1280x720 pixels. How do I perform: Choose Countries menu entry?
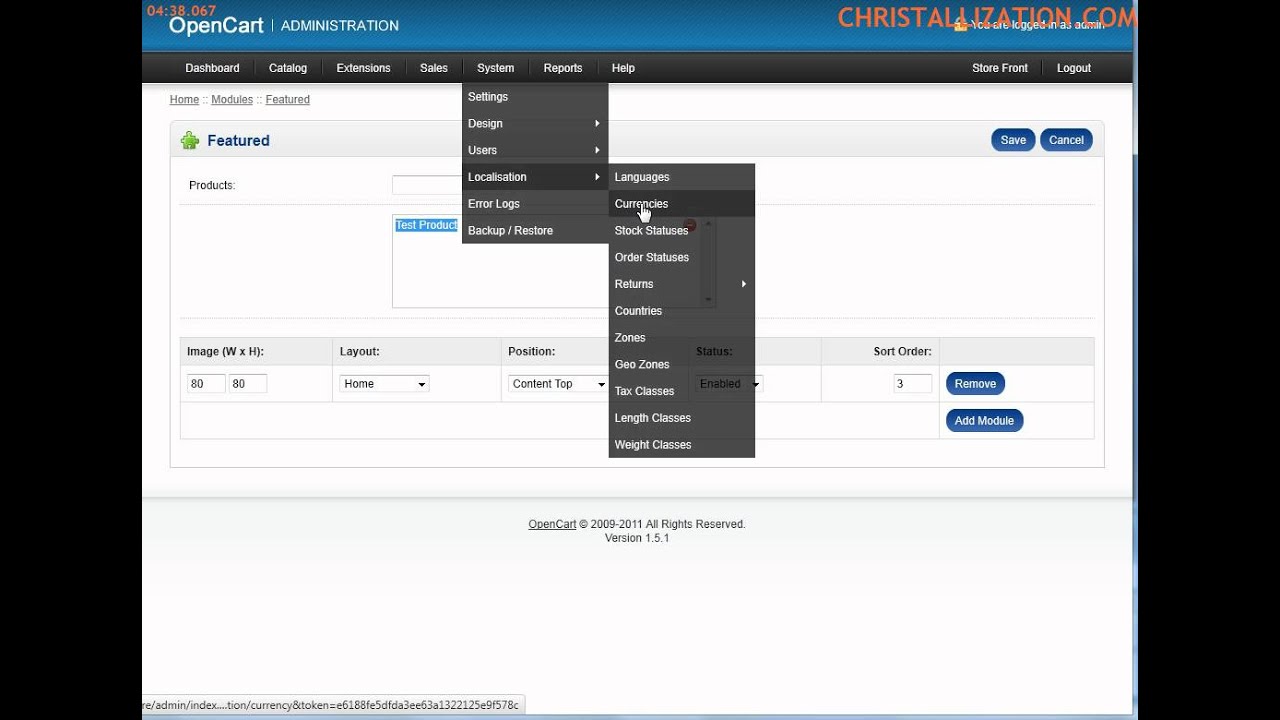point(681,311)
